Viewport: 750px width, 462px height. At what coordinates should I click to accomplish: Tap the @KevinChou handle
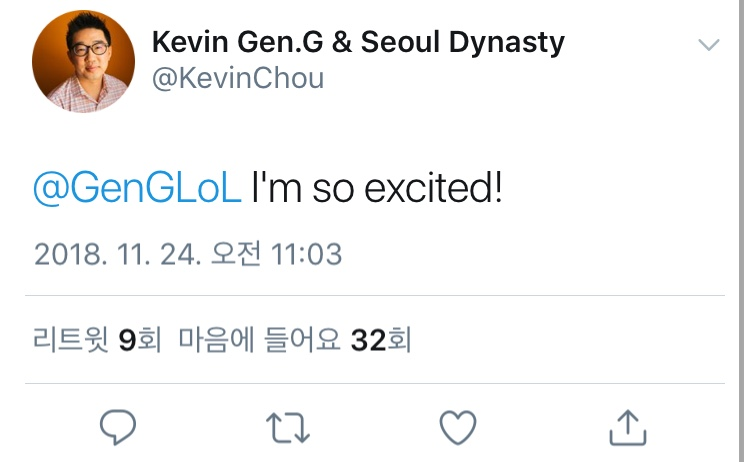(238, 79)
